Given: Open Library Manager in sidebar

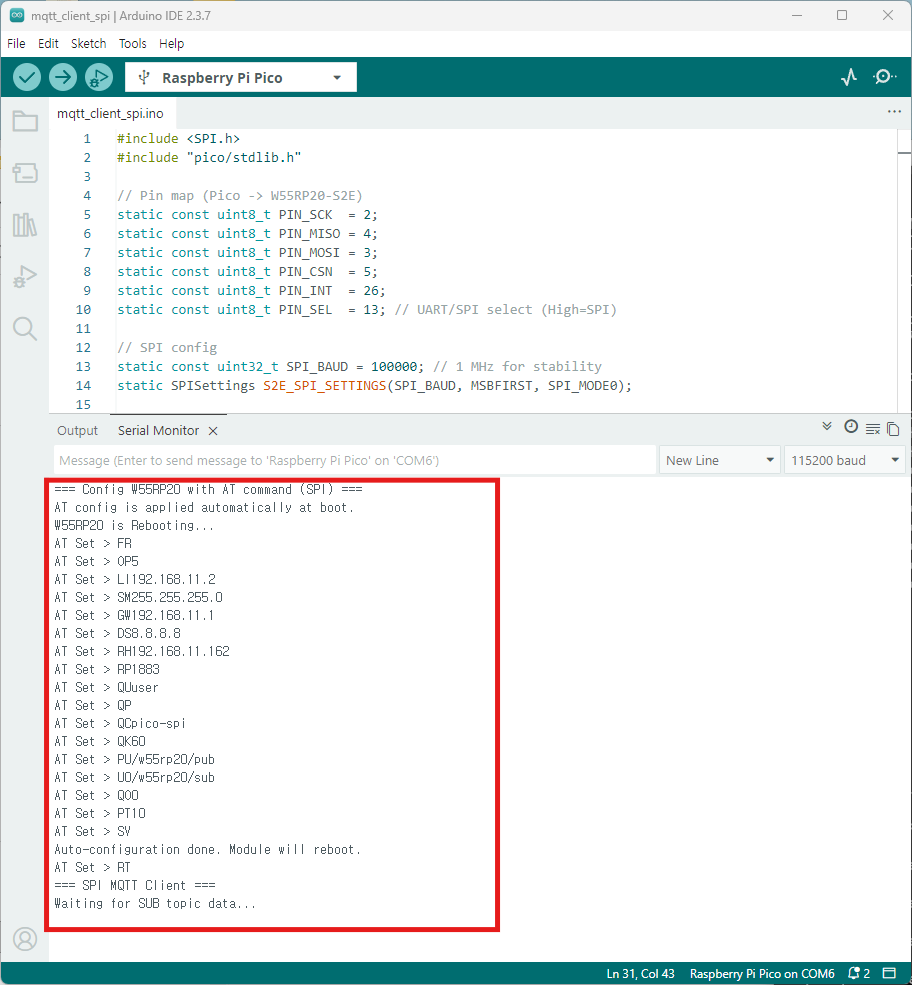Looking at the screenshot, I should [25, 225].
